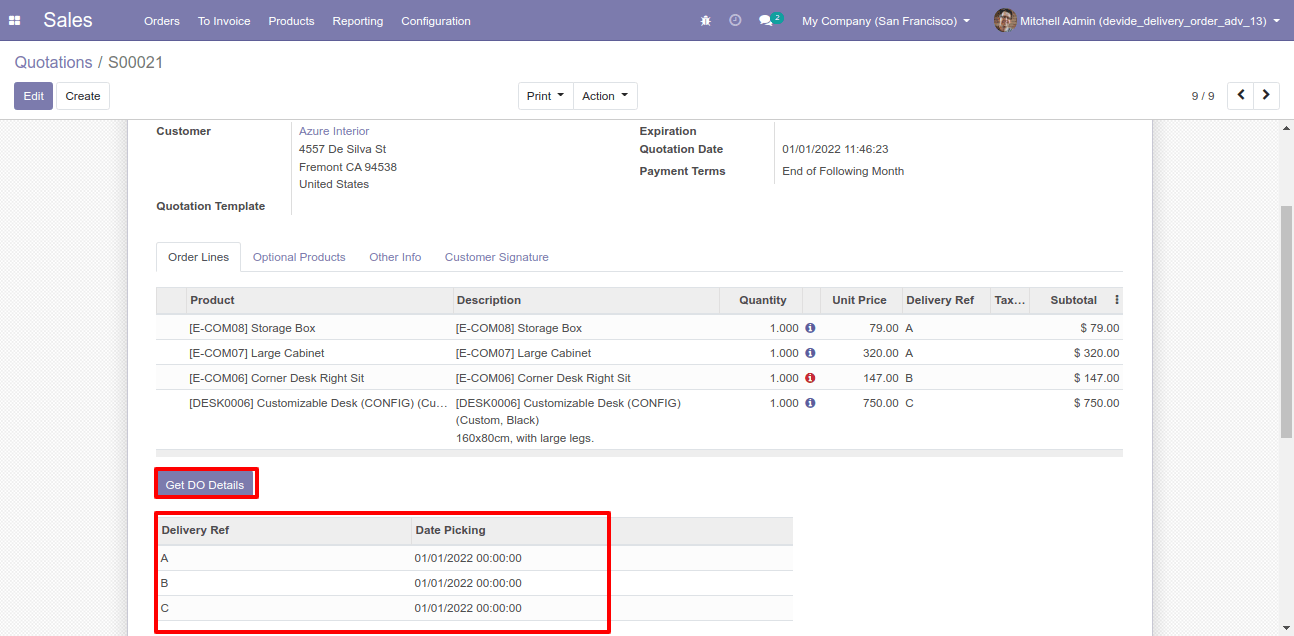Open the conversations chat icon
1294x636 pixels.
tap(766, 21)
